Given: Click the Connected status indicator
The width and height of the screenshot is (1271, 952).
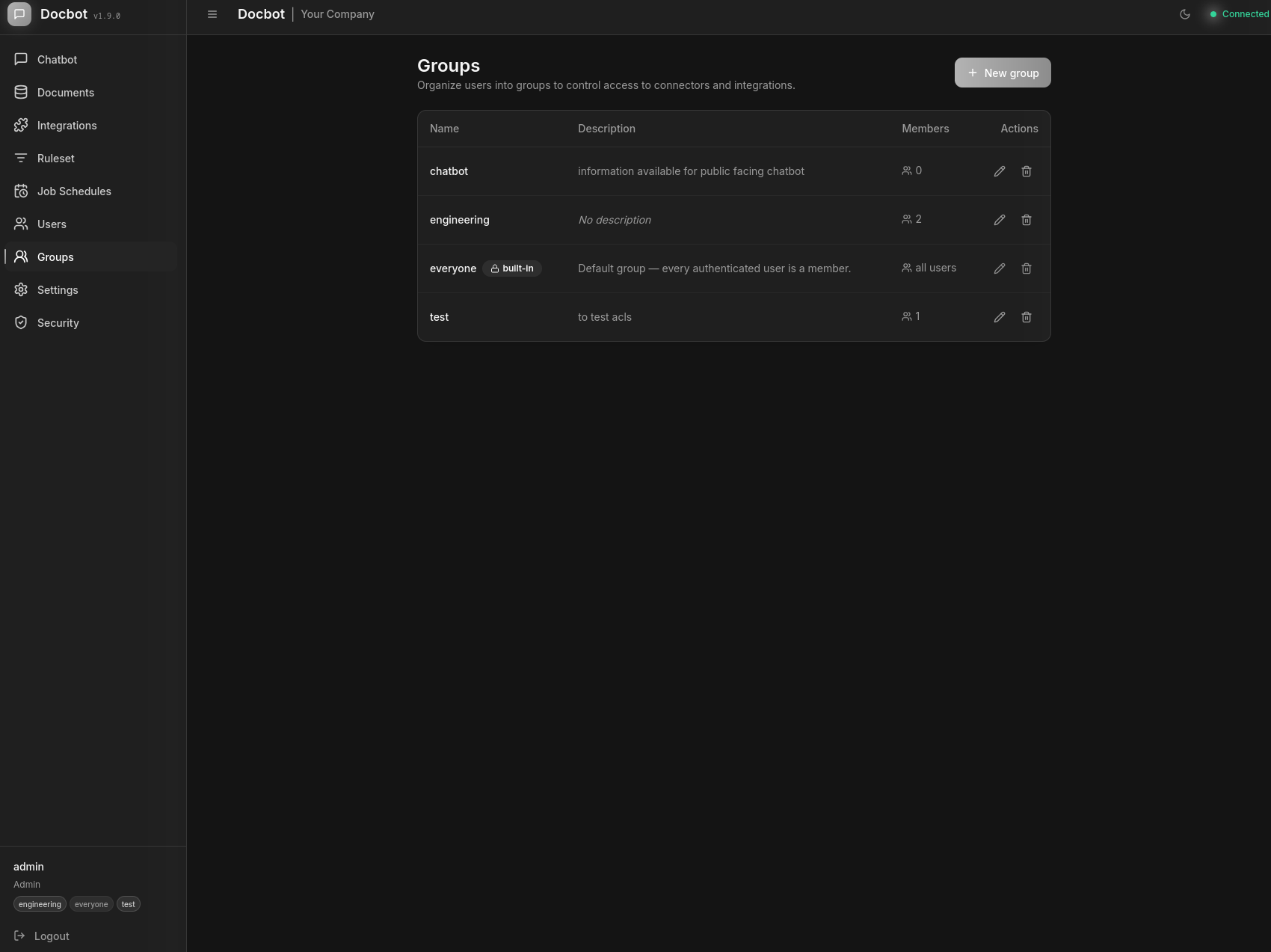Looking at the screenshot, I should (1240, 14).
